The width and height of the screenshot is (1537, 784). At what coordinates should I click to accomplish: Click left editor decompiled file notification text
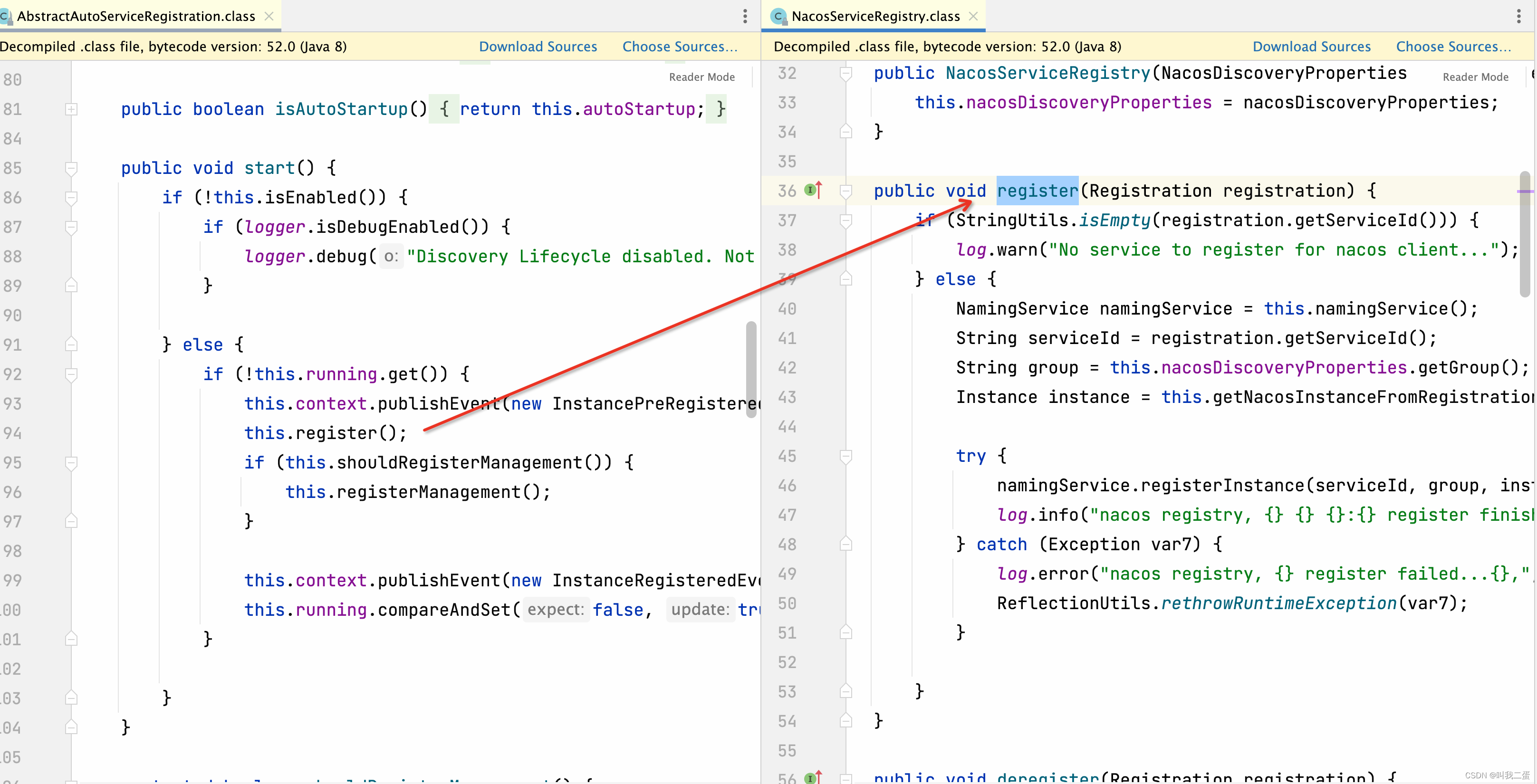[x=173, y=47]
